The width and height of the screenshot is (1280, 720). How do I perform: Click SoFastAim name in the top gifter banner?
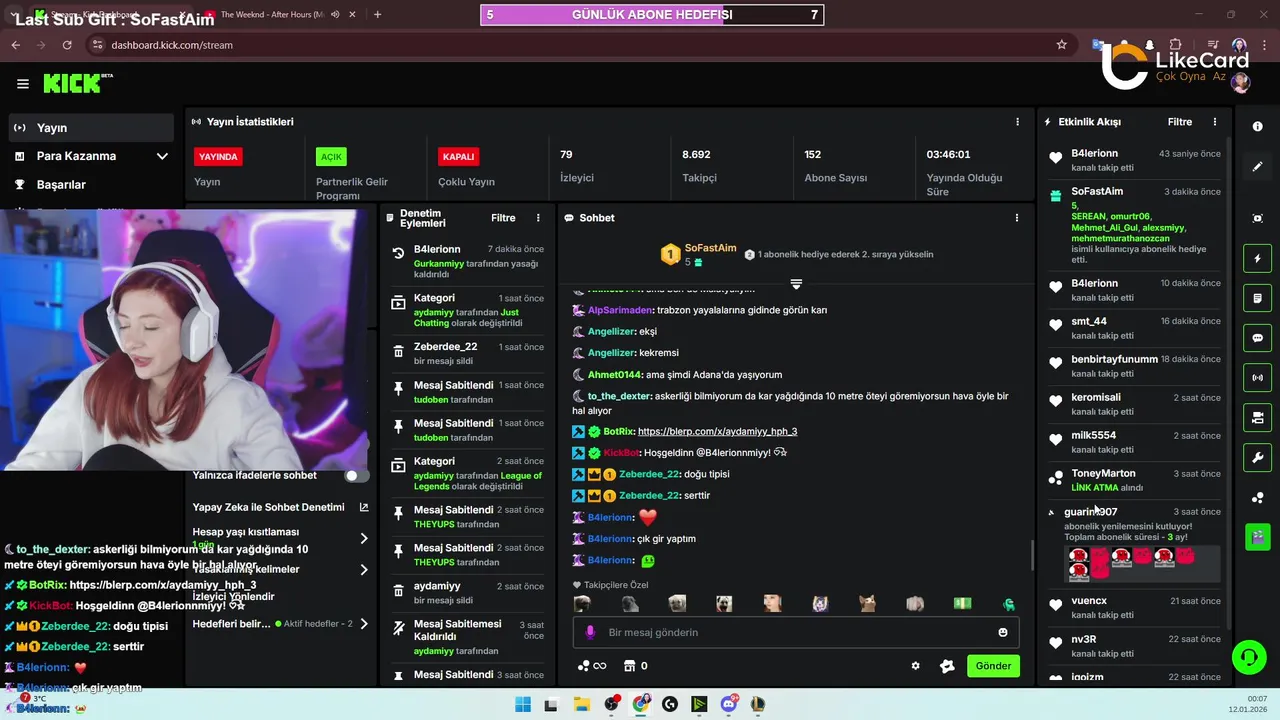[710, 248]
